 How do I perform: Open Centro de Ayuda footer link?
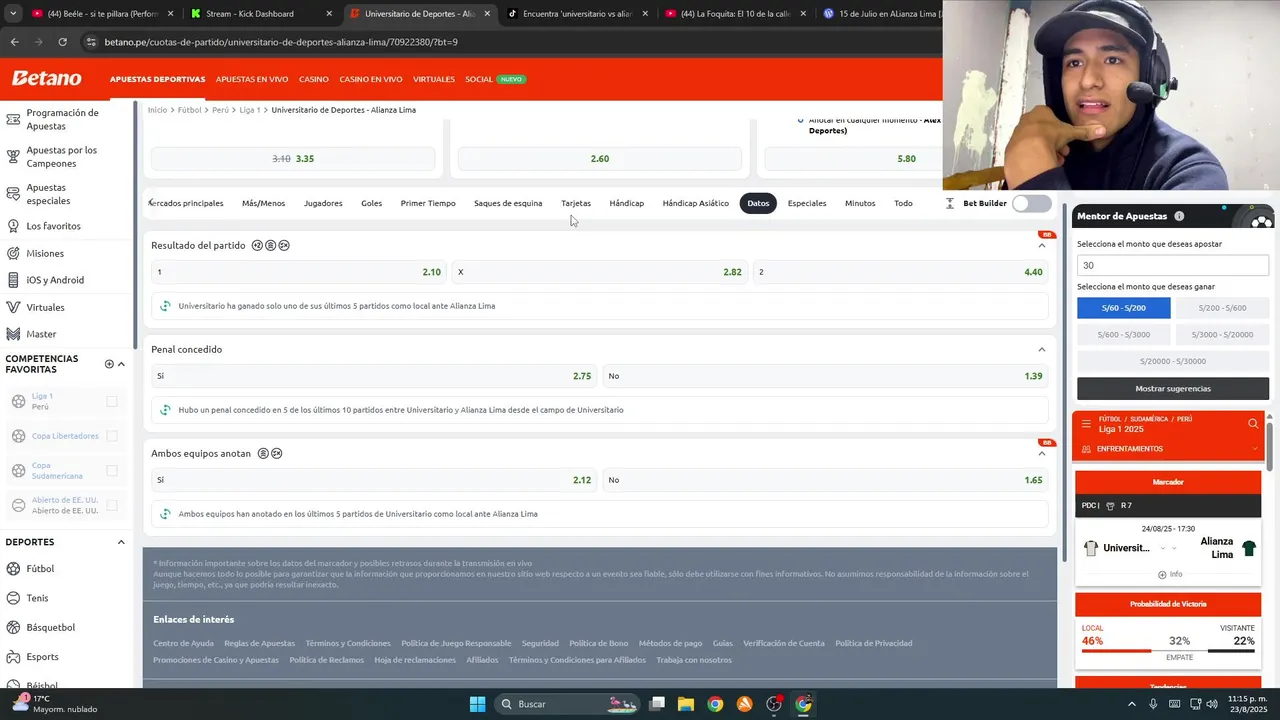pyautogui.click(x=183, y=643)
